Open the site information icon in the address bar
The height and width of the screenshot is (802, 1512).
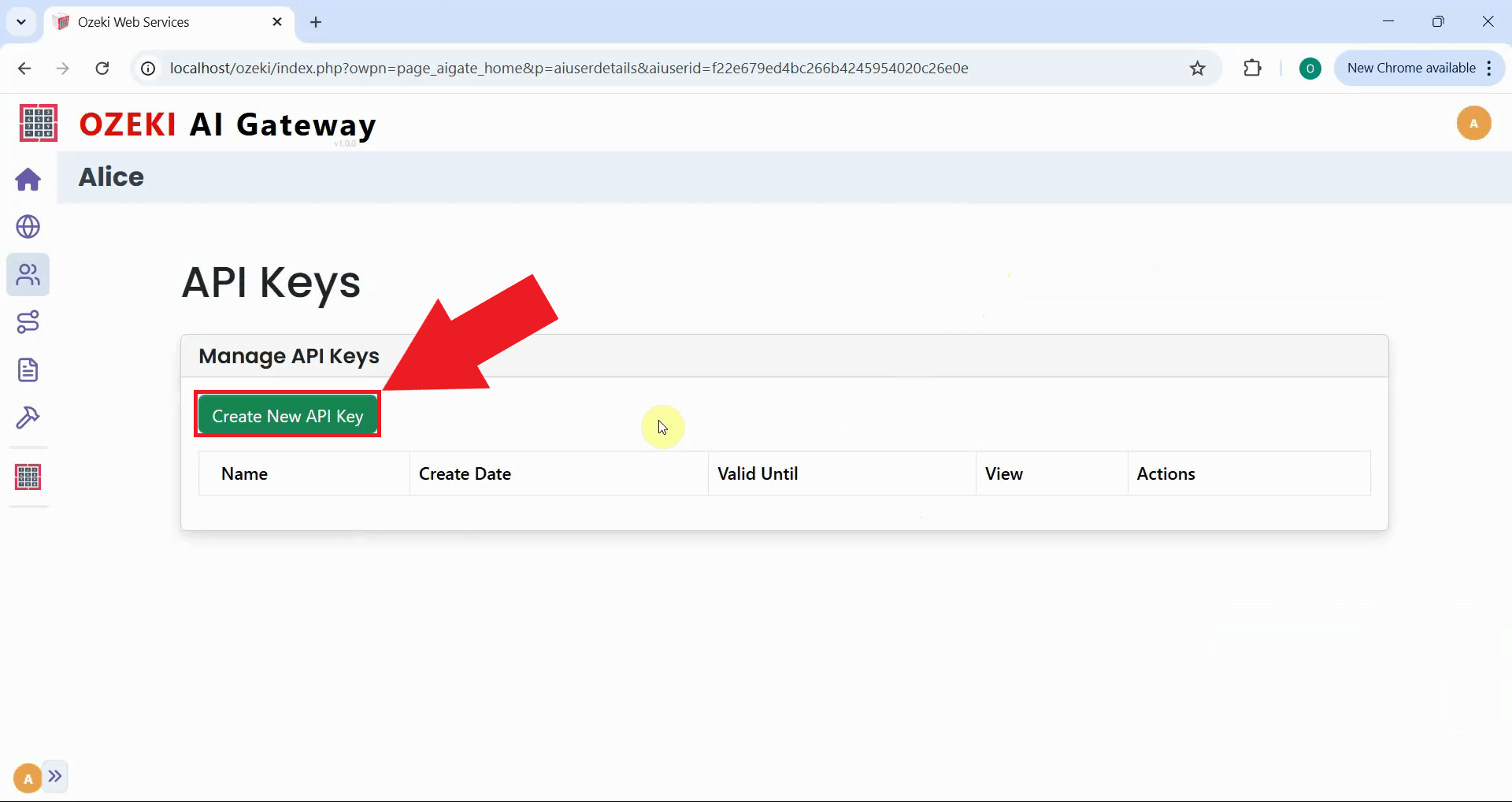tap(146, 69)
